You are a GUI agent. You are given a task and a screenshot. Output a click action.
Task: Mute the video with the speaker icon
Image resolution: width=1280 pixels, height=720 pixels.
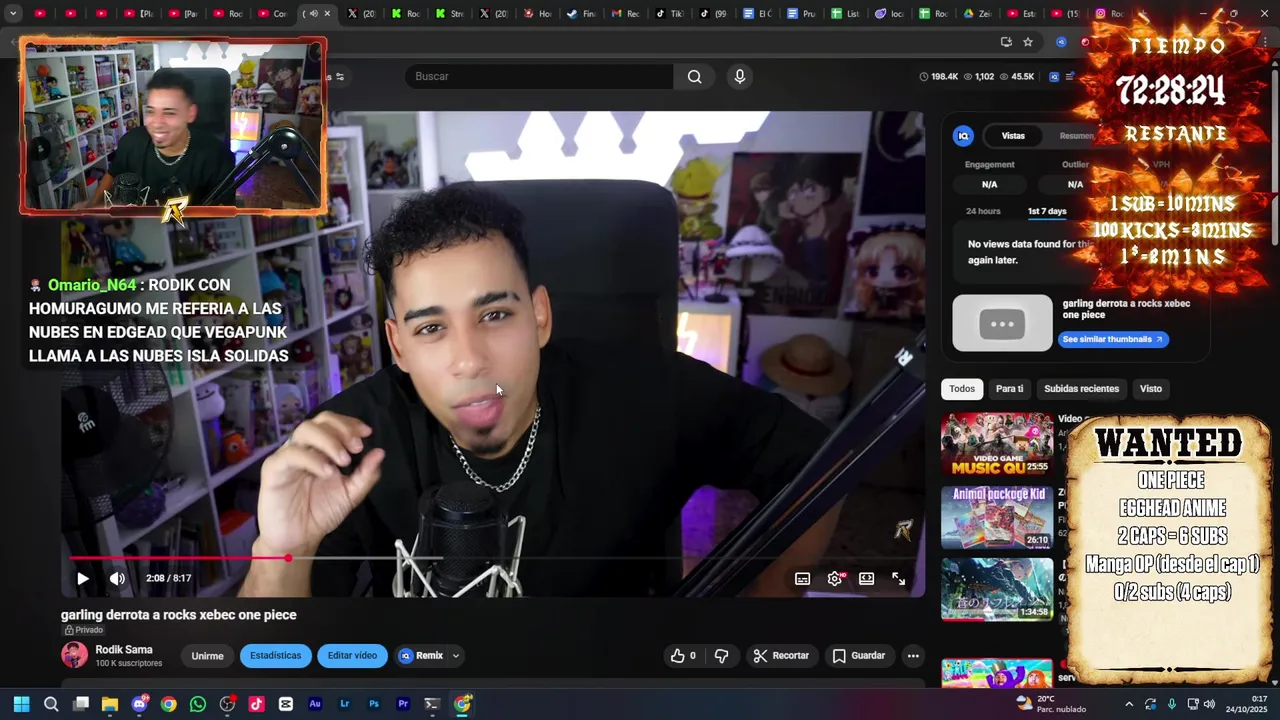(117, 578)
